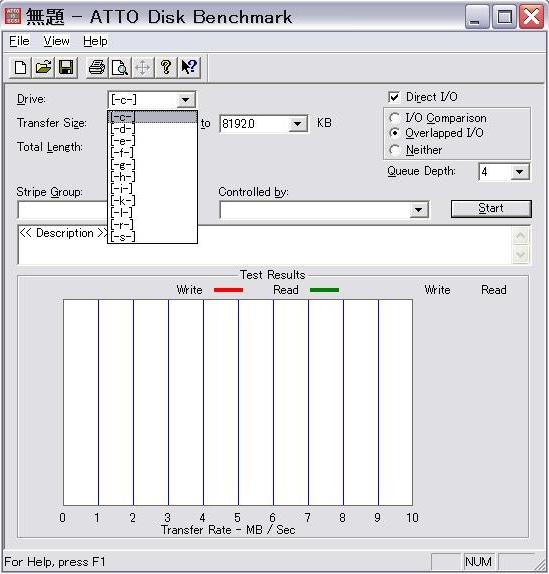Viewport: 549px width, 574px height.
Task: Select the Neither radio button
Action: coord(394,150)
